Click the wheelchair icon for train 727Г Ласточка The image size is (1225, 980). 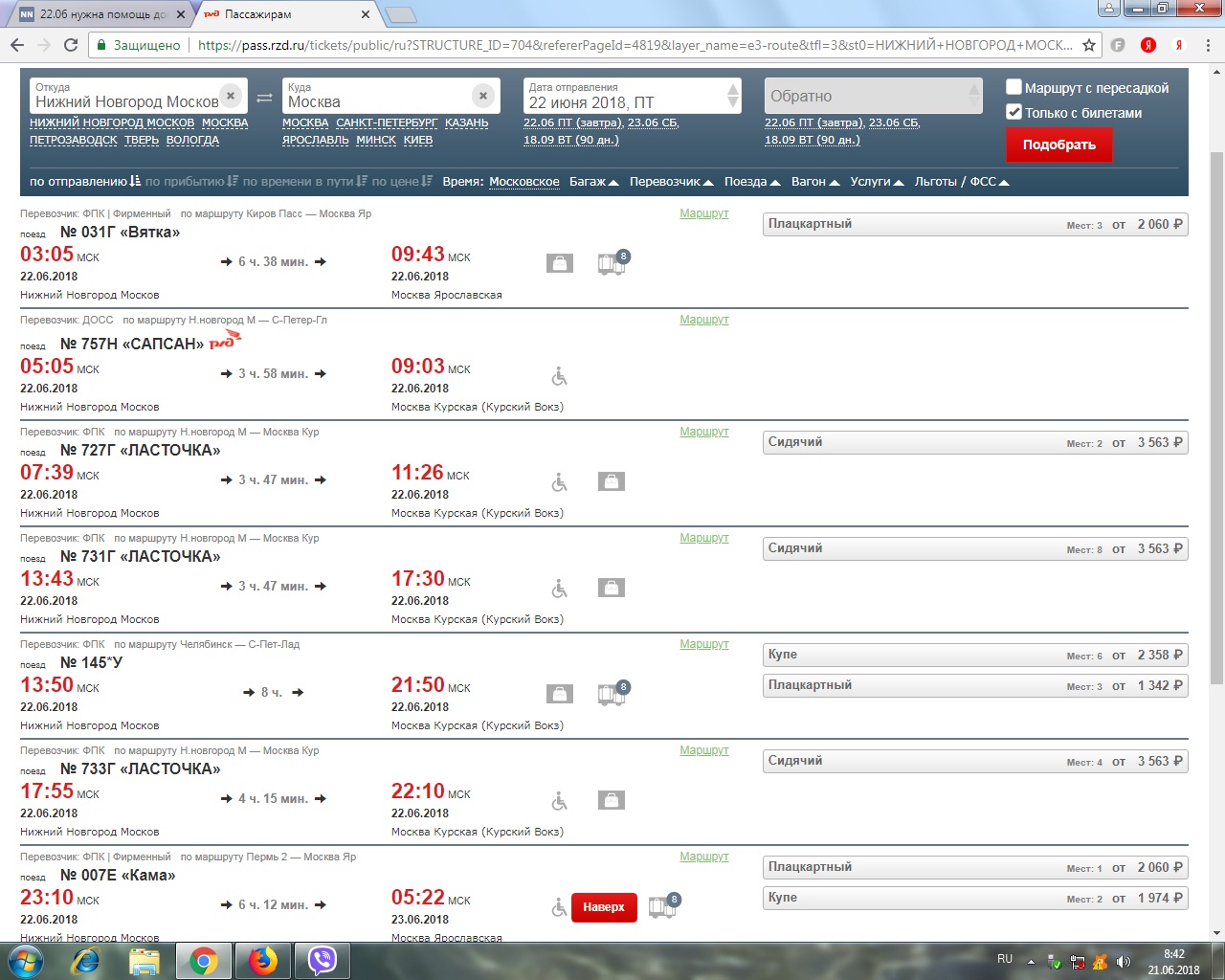point(560,482)
